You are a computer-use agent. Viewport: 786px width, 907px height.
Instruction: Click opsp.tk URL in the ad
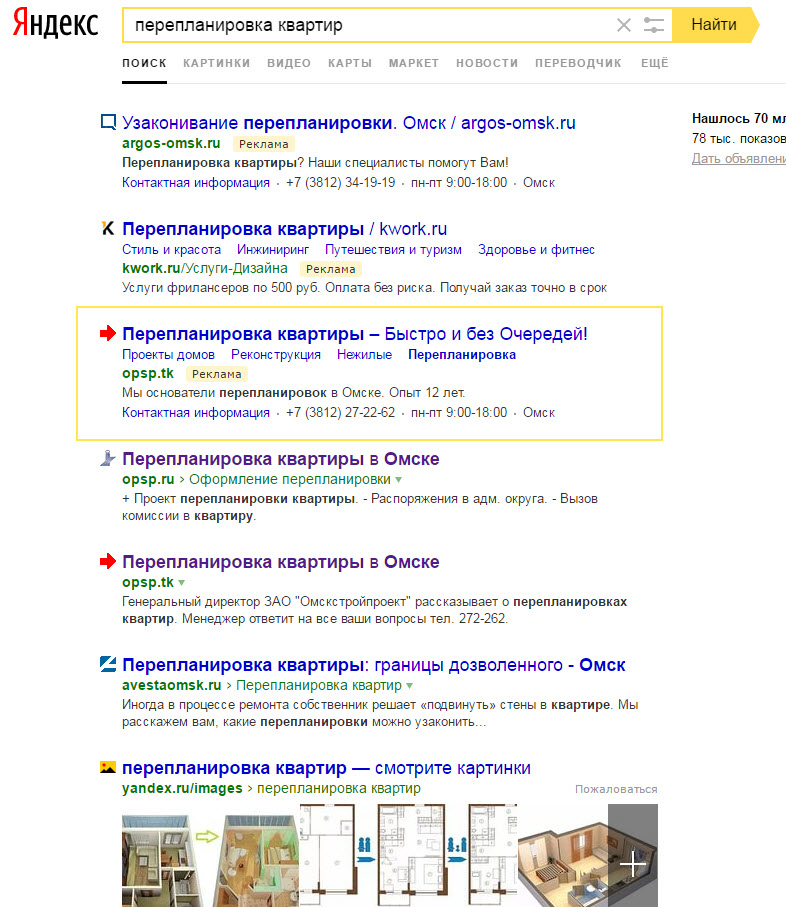tap(148, 374)
